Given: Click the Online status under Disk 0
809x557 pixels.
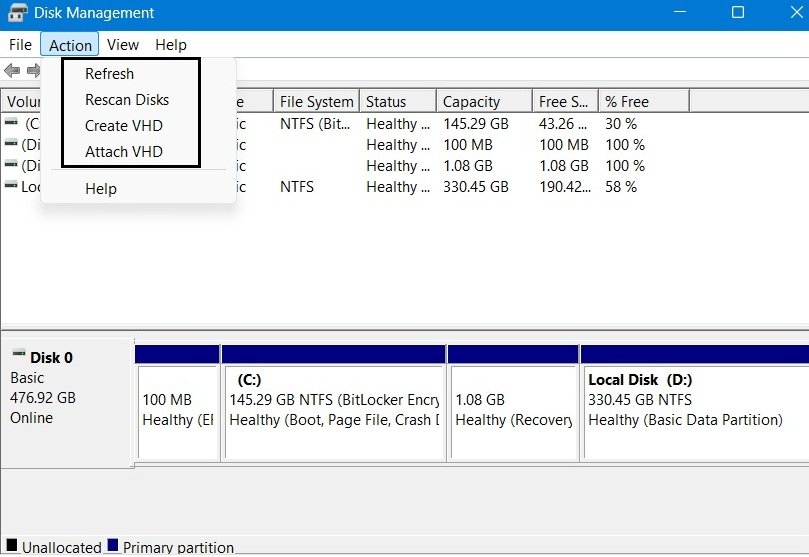Looking at the screenshot, I should (31, 418).
